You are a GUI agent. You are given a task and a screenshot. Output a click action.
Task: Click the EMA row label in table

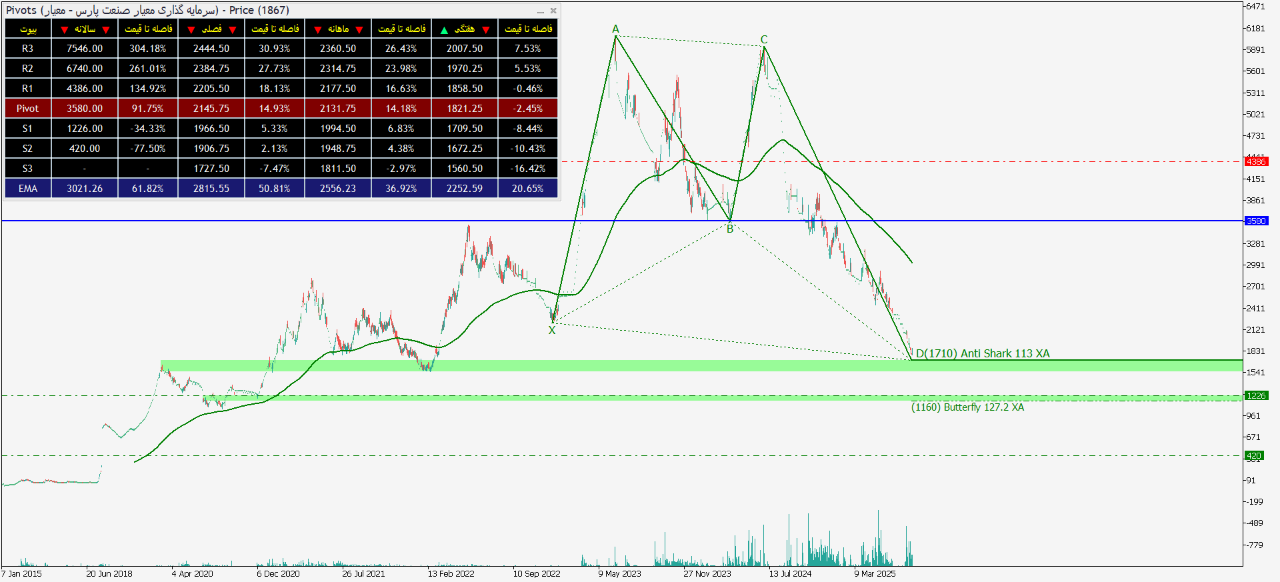27,187
